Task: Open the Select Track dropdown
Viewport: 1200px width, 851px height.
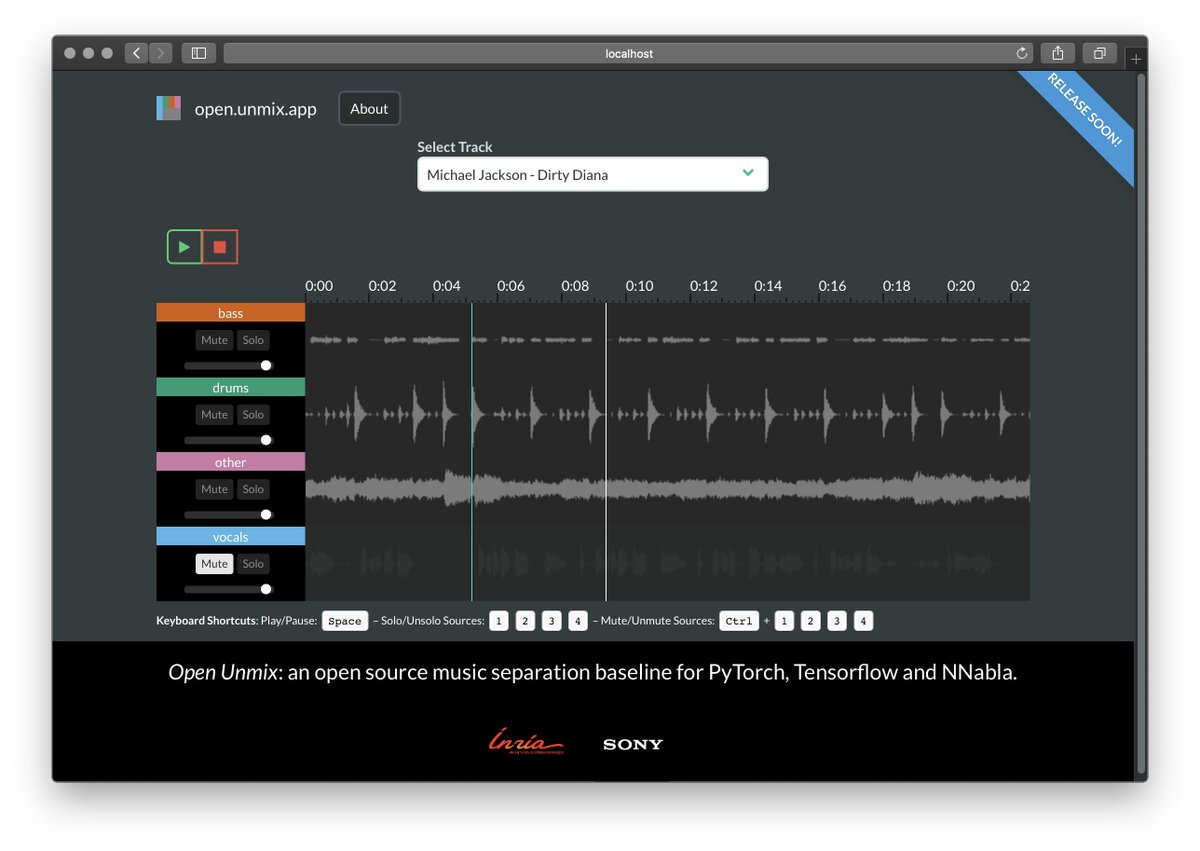Action: tap(592, 174)
